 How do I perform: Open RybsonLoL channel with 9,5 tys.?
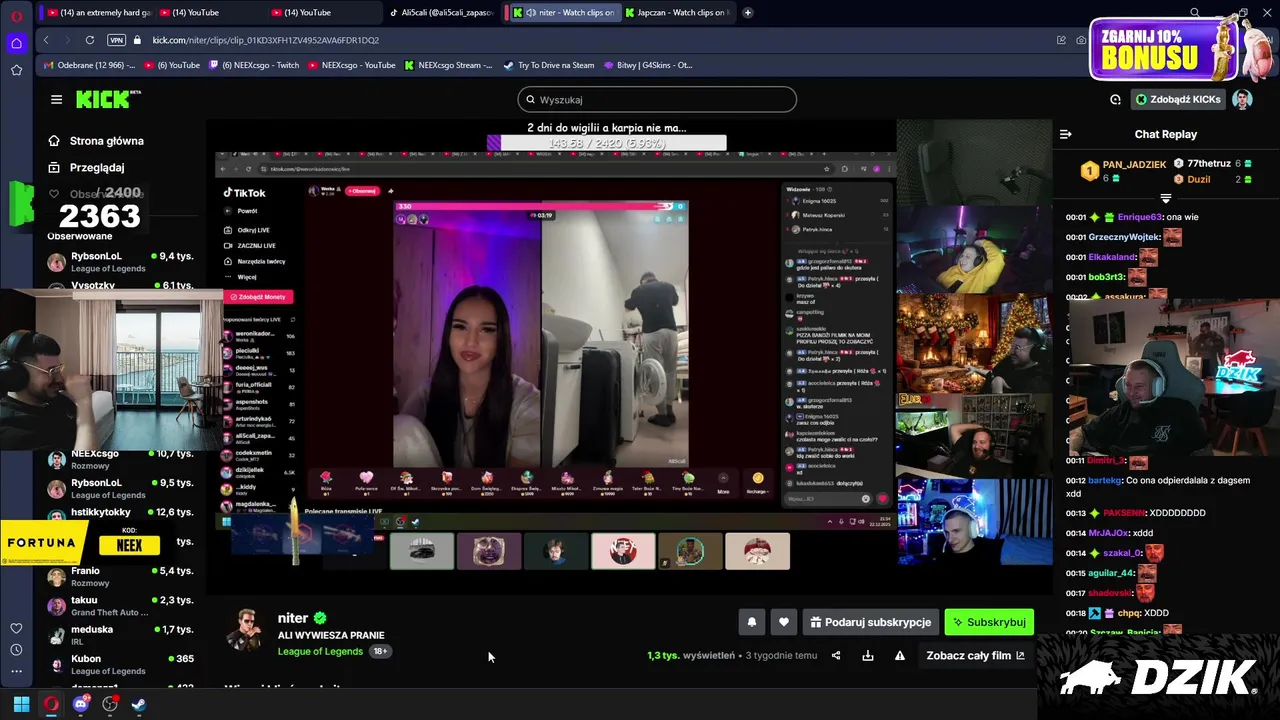point(120,488)
